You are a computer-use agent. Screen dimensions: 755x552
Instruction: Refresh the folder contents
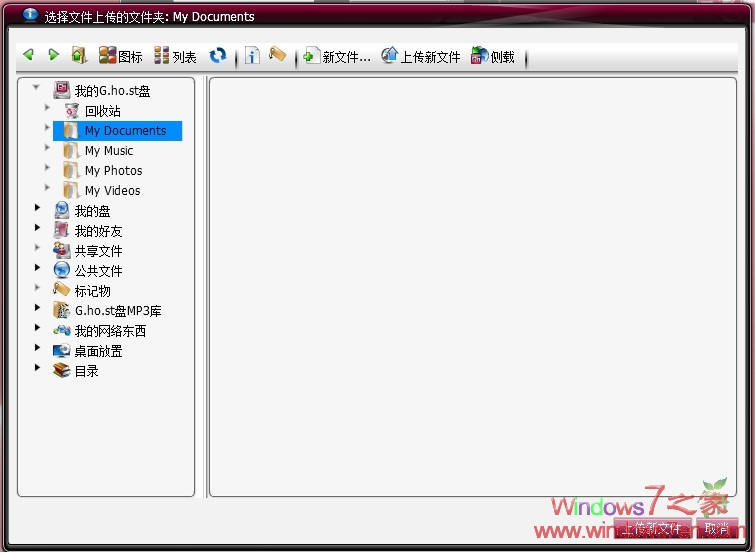click(x=218, y=56)
